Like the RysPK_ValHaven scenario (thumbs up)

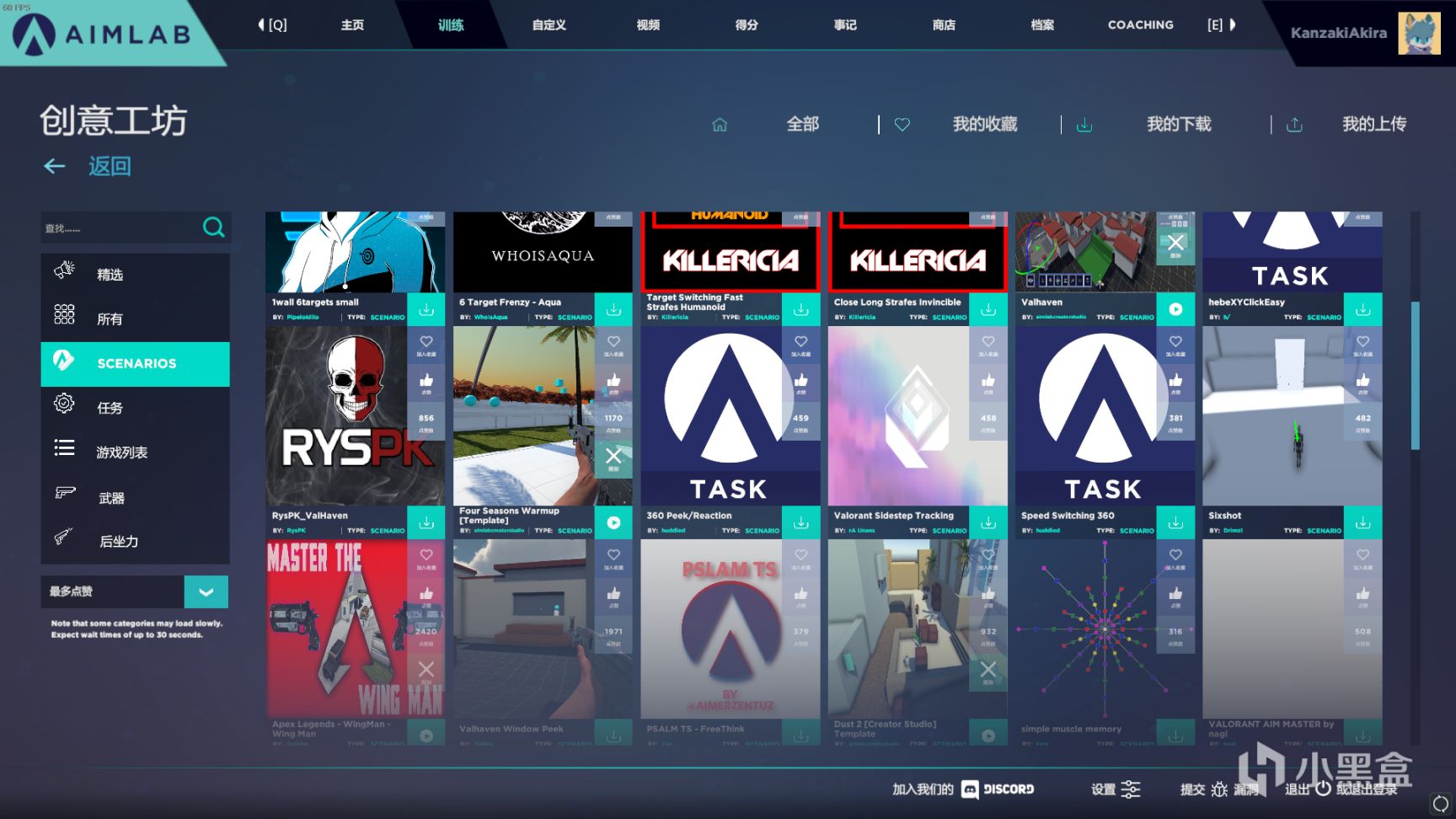(426, 383)
